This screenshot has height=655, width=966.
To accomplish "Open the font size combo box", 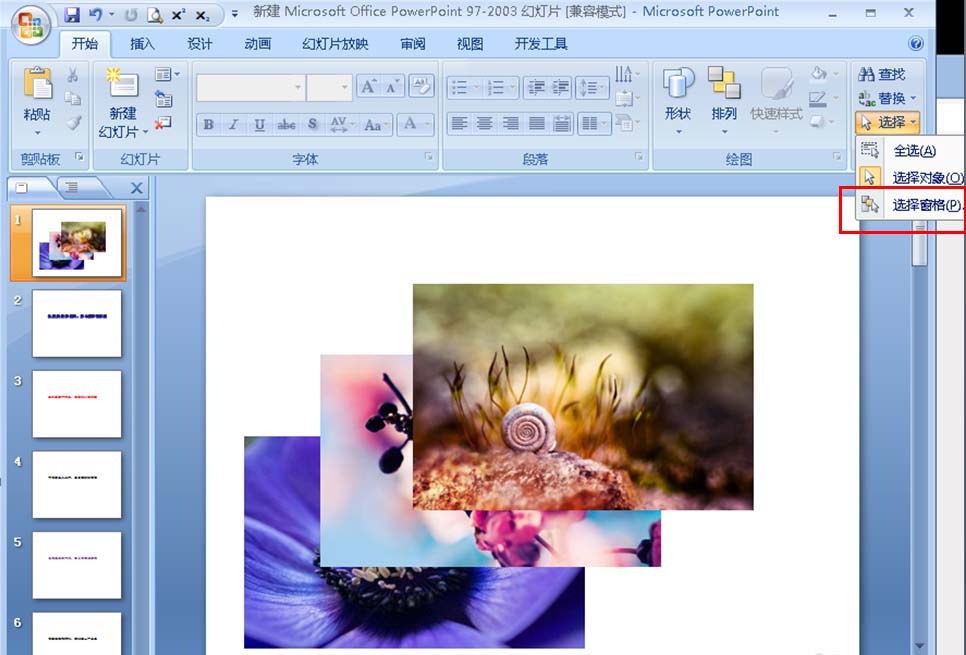I will [x=330, y=87].
